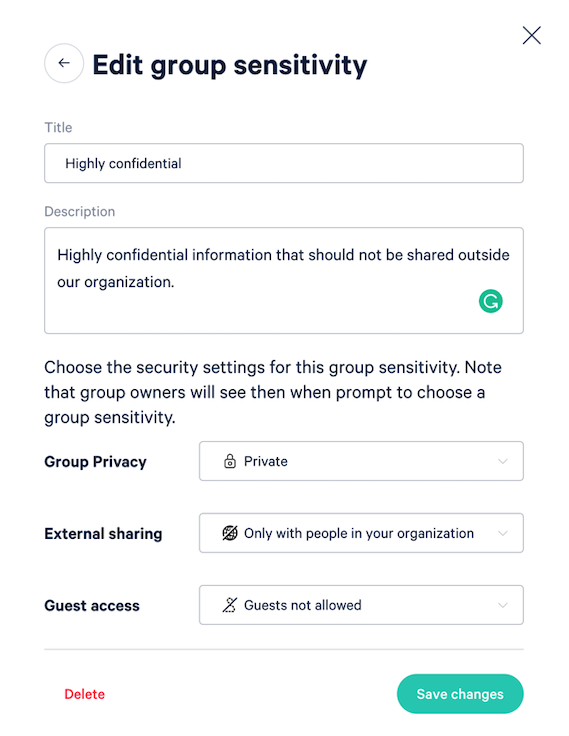Click the chevron in Group Privacy field
Screen dimensions: 569x736
coord(502,461)
